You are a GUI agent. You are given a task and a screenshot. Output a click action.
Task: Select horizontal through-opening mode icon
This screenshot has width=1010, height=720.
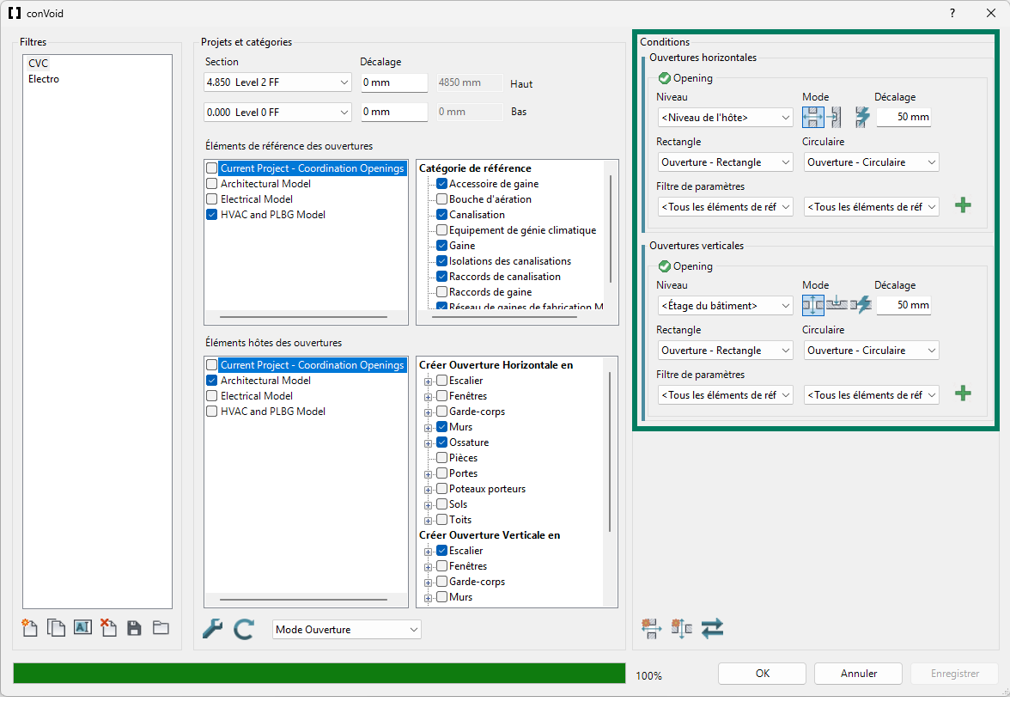click(x=813, y=117)
